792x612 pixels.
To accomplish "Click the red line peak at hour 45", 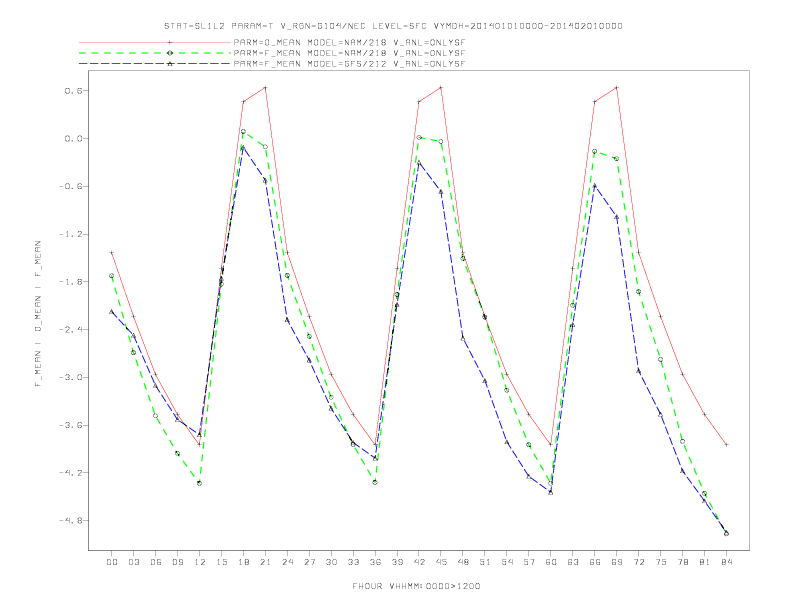I will [x=441, y=87].
